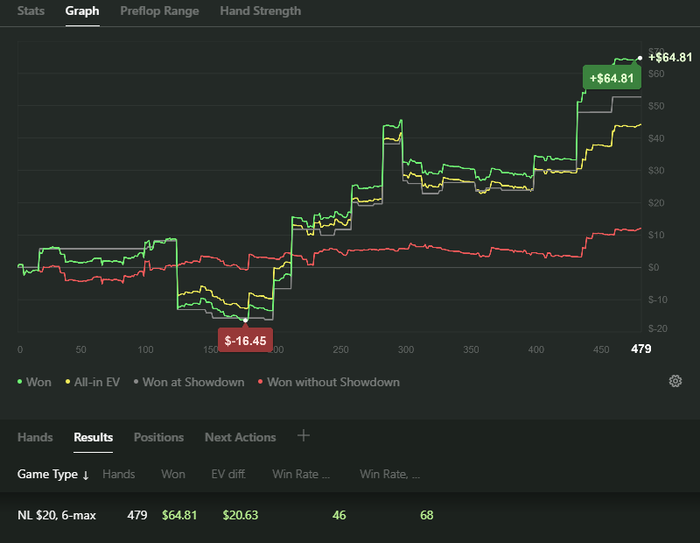Click the 250 x-axis label
This screenshot has height=543, width=700.
pyautogui.click(x=341, y=349)
